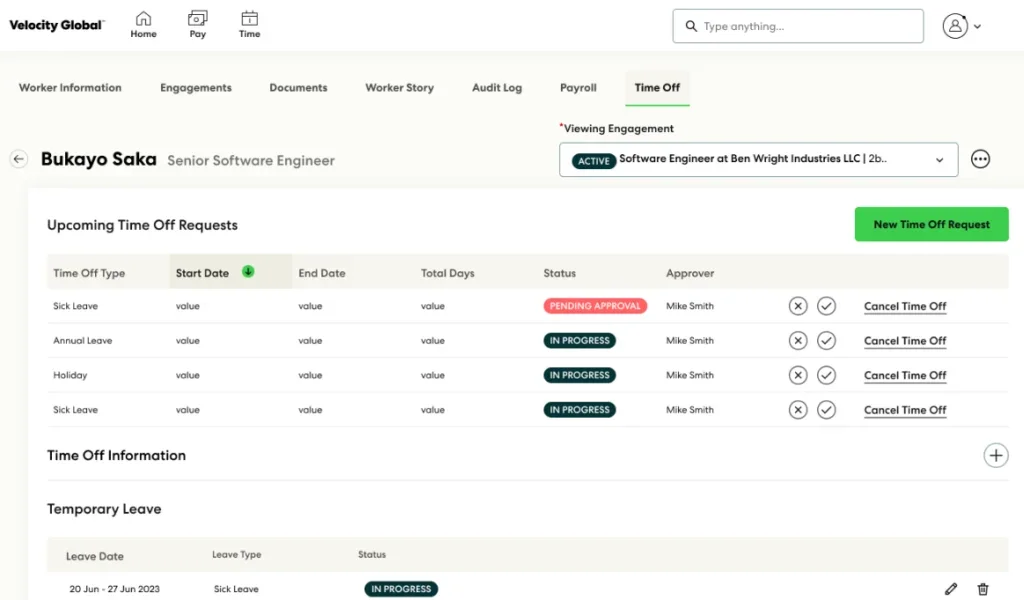The height and width of the screenshot is (600, 1024).
Task: Switch to Payroll tab
Action: tap(578, 87)
